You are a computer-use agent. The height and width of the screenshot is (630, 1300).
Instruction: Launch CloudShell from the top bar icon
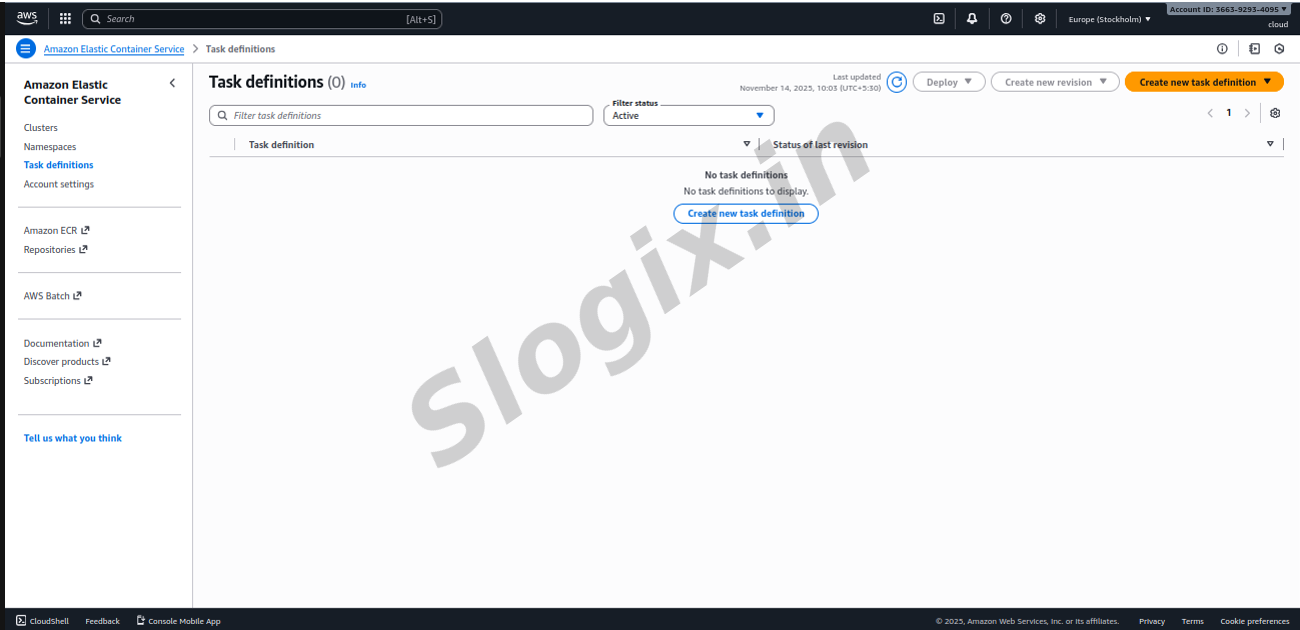[939, 18]
